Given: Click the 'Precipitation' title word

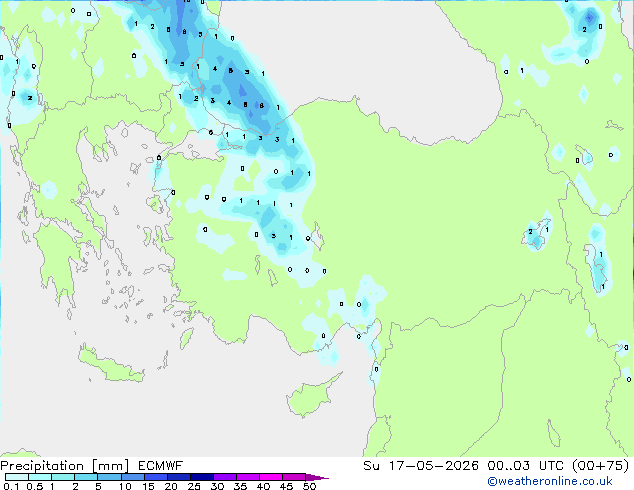Looking at the screenshot, I should pos(42,466).
